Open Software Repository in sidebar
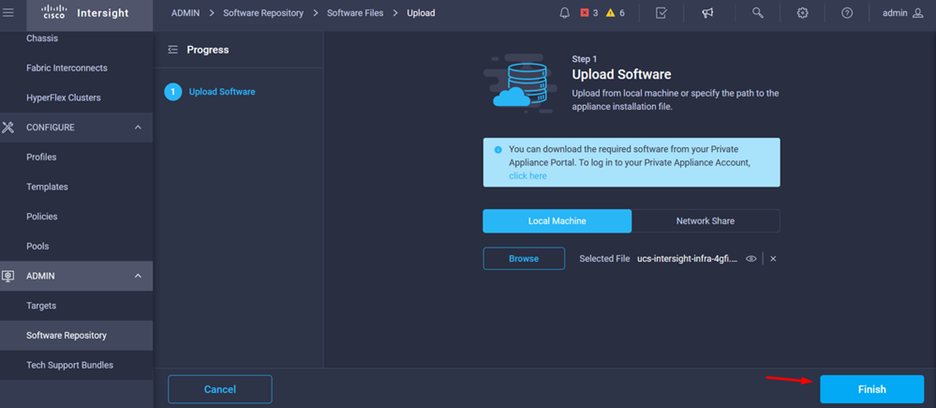 pos(76,335)
